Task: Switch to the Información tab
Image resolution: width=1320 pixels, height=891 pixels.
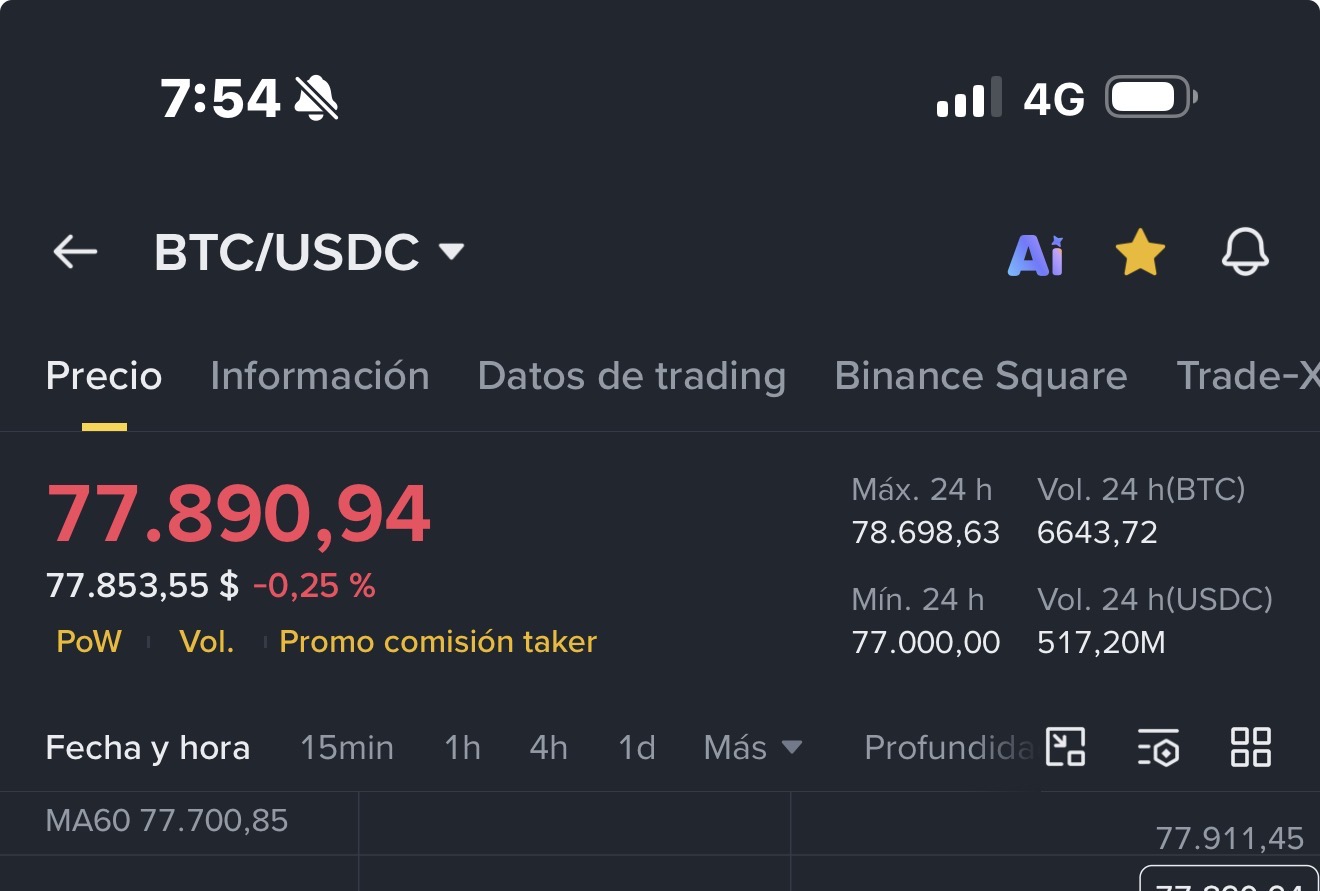Action: coord(320,376)
